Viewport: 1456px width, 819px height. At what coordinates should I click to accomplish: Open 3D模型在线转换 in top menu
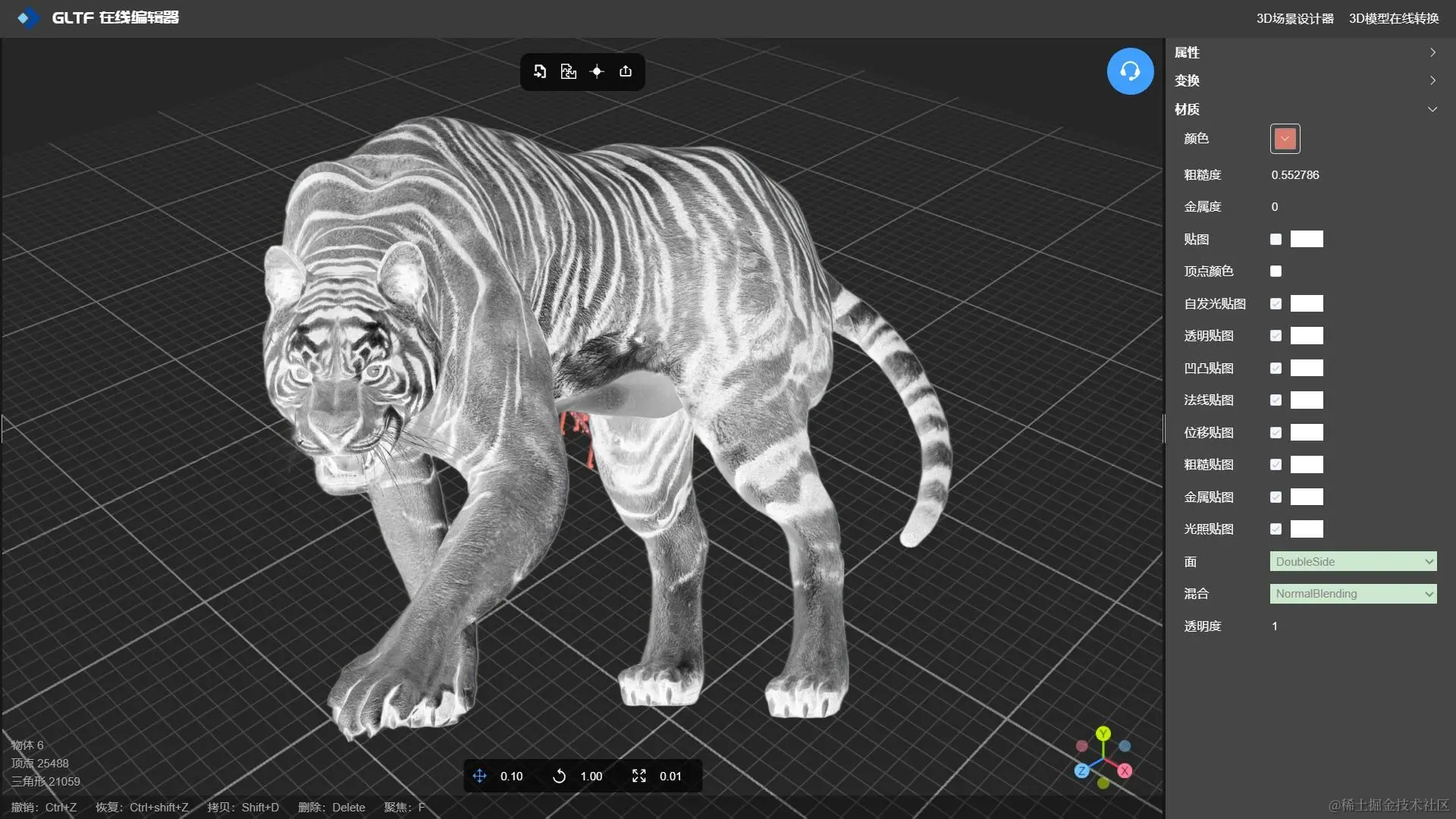click(1394, 18)
